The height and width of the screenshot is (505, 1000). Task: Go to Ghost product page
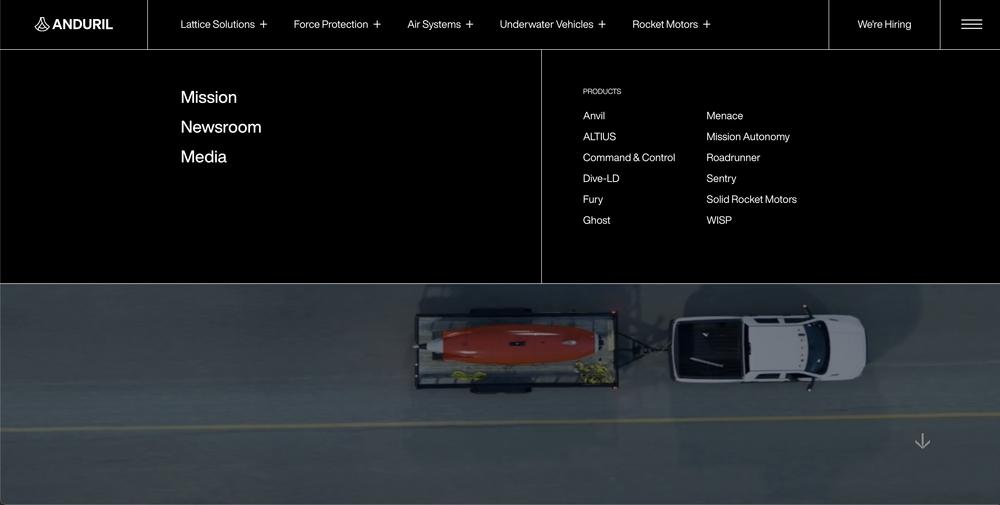point(596,220)
